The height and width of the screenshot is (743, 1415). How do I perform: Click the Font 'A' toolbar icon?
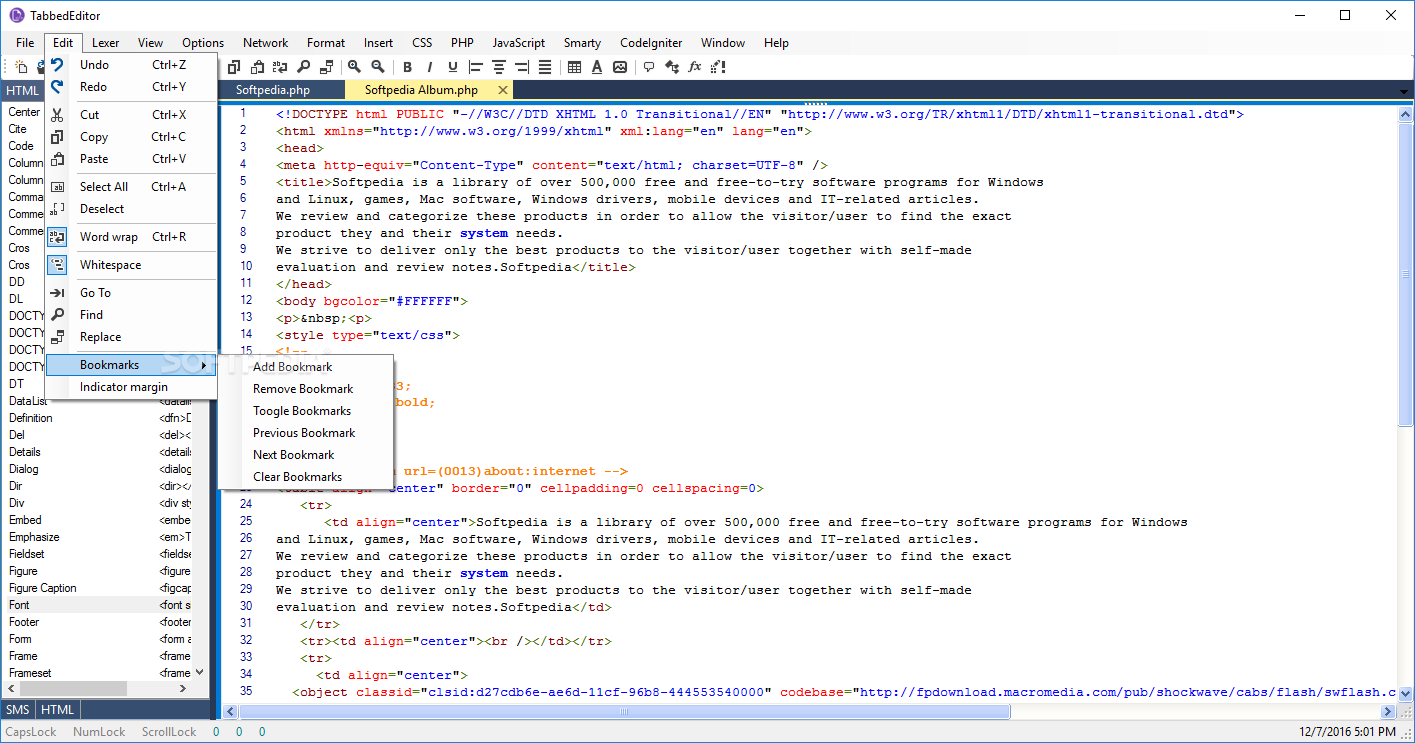pyautogui.click(x=597, y=67)
